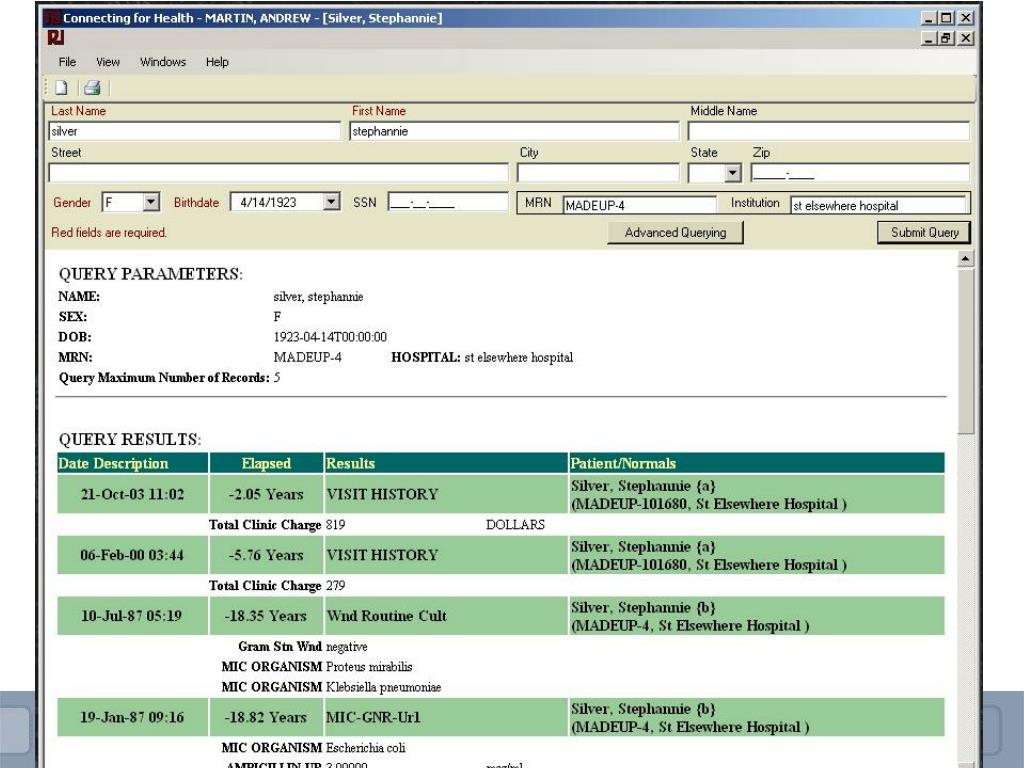1024x768 pixels.
Task: Click the -18.82 Years elapsed cell
Action: 266,717
